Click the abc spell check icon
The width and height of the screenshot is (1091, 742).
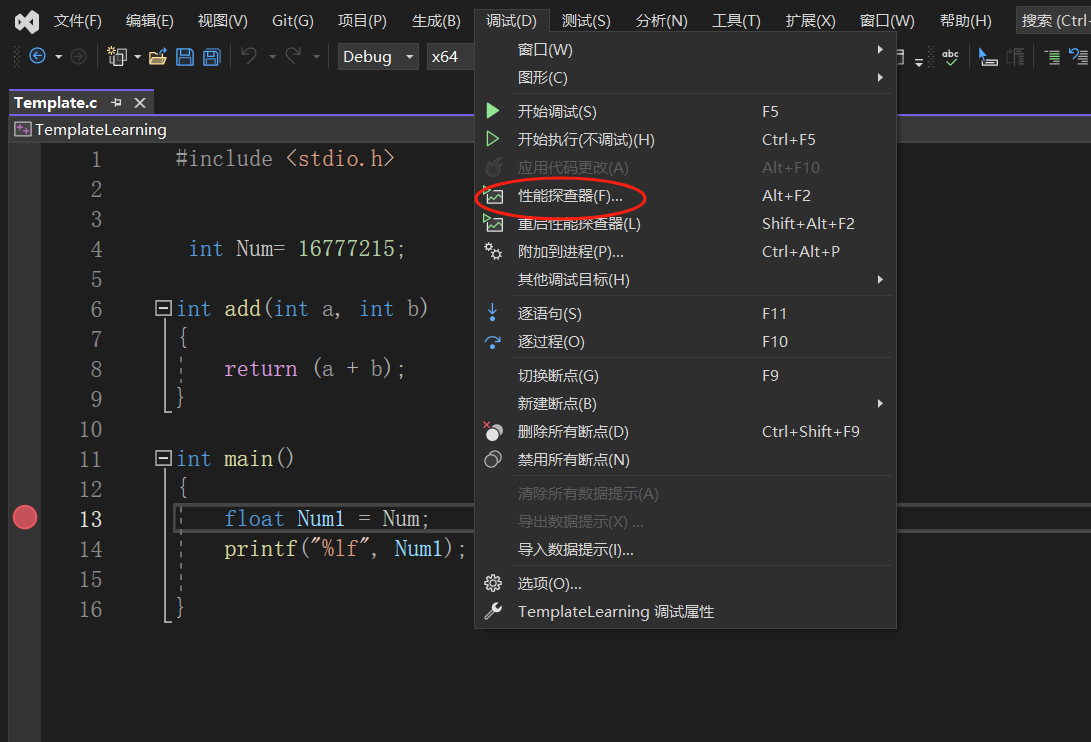click(950, 56)
